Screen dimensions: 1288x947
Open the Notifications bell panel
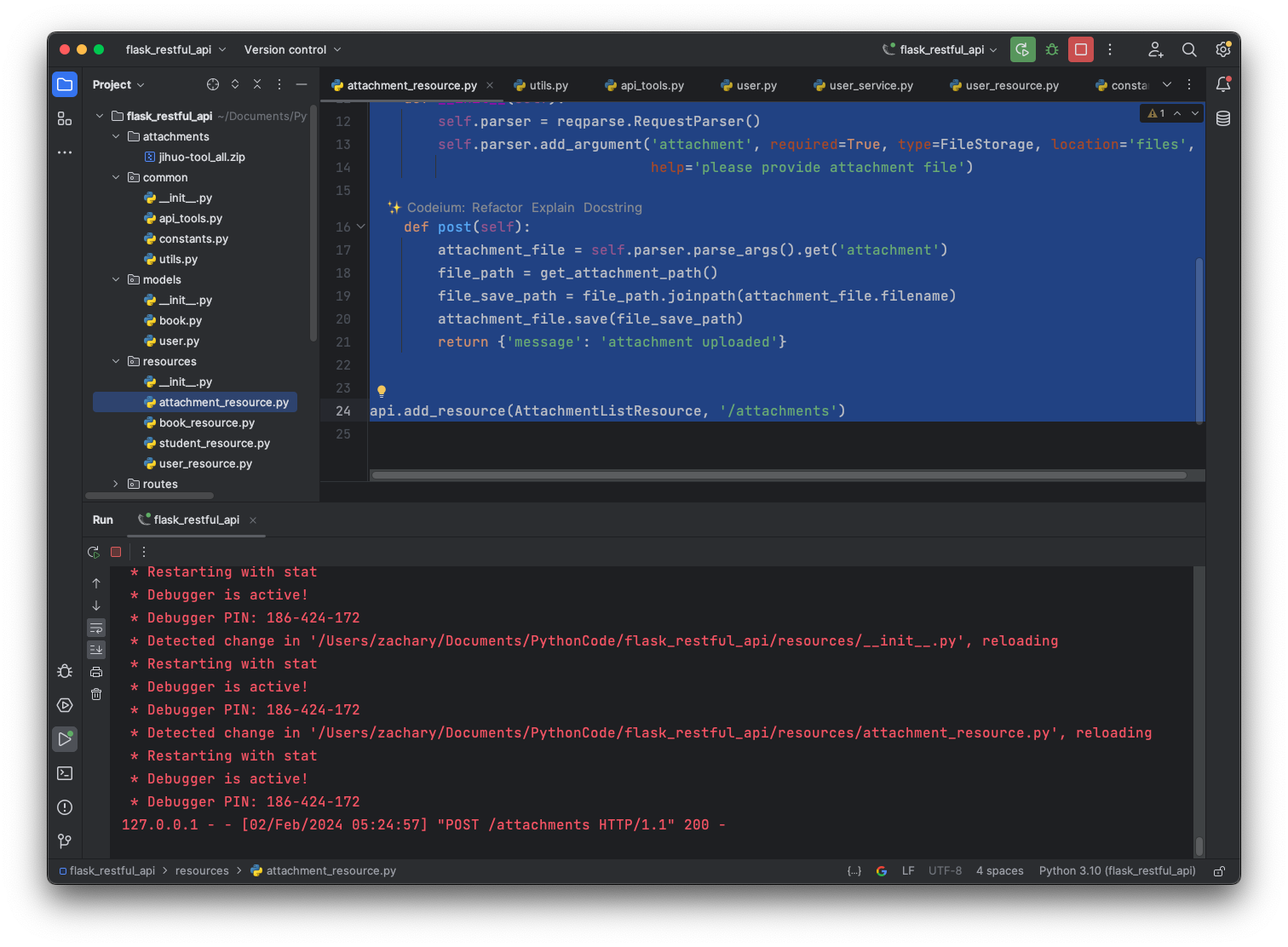[1223, 84]
